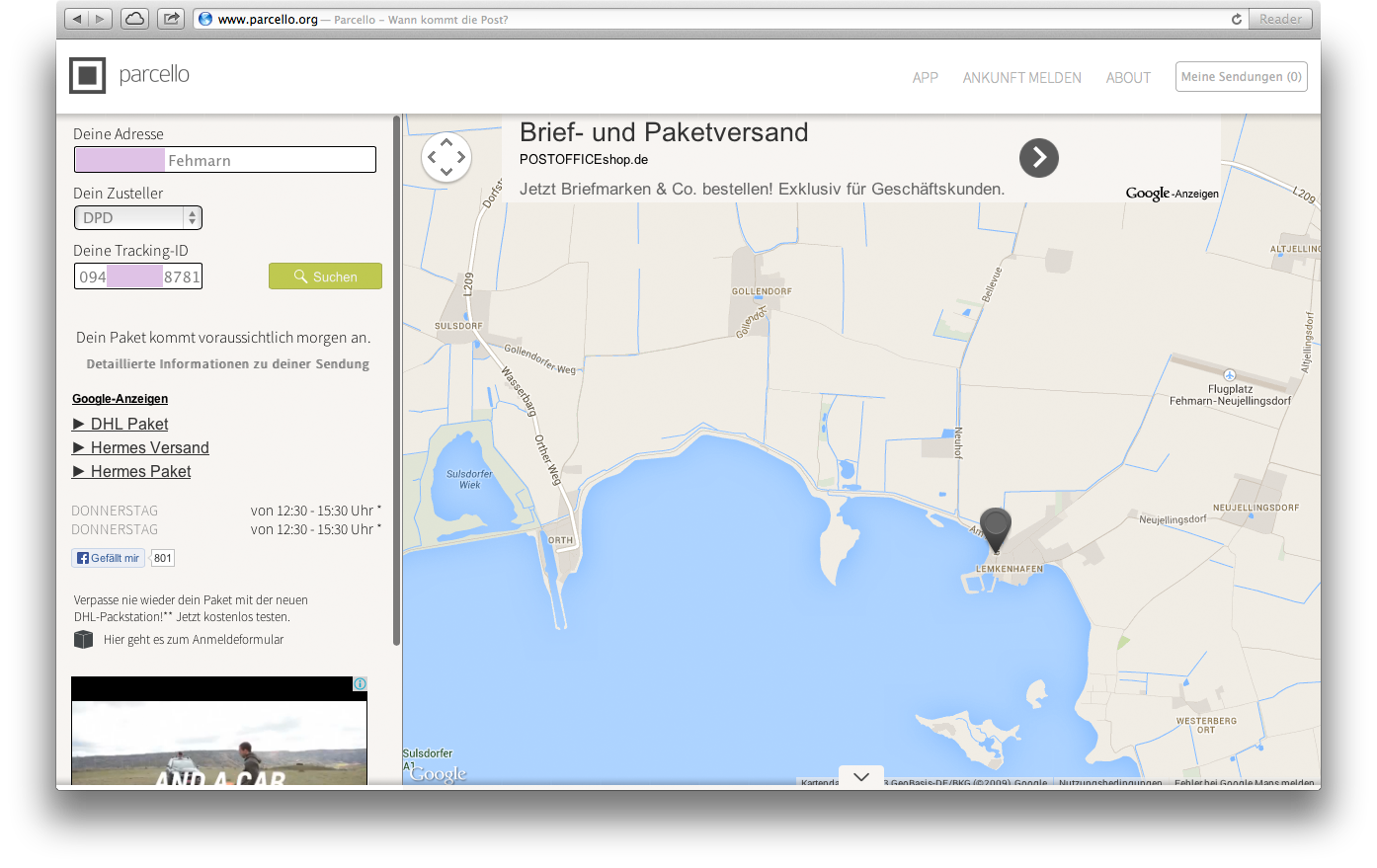Select the ORTH map label

pyautogui.click(x=561, y=540)
